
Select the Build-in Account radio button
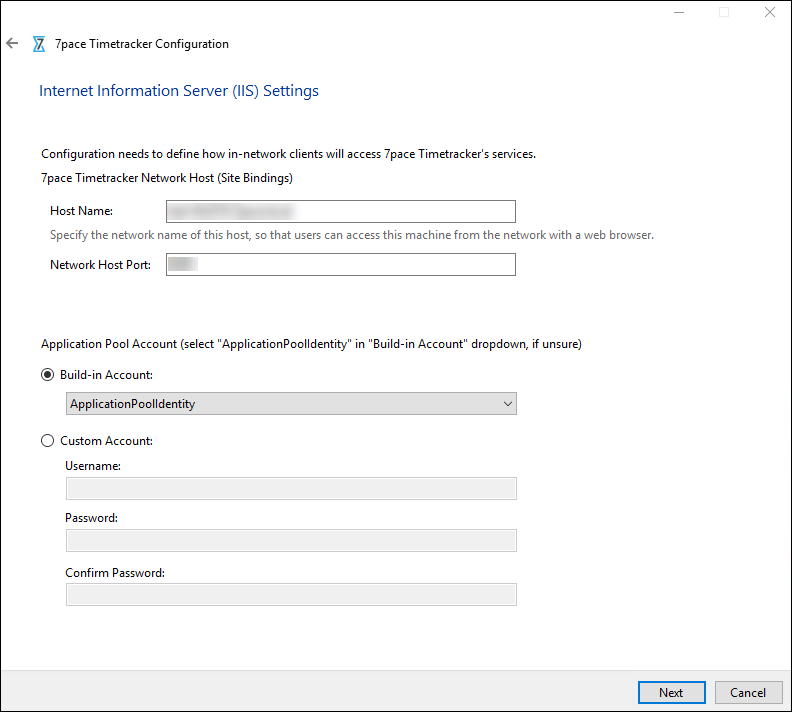tap(47, 375)
